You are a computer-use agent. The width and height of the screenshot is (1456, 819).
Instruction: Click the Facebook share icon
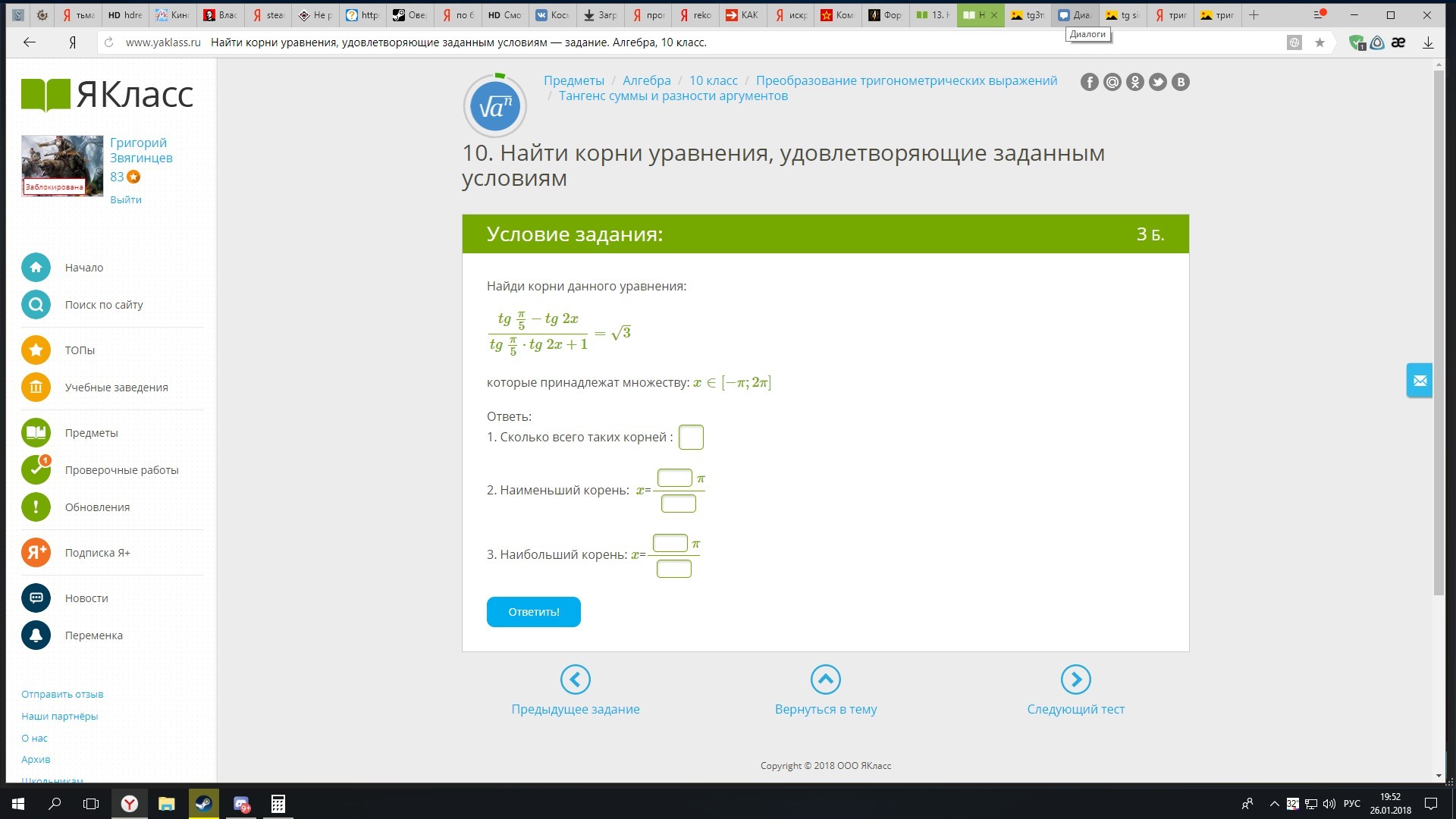(x=1089, y=83)
